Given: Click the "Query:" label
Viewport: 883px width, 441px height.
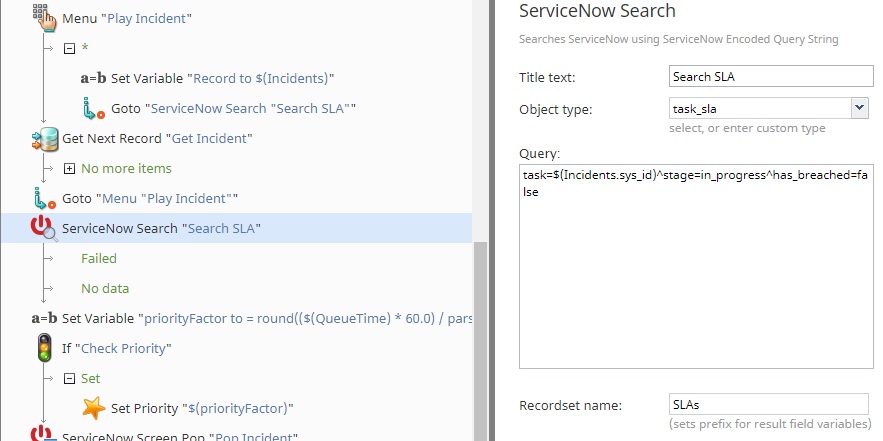Looking at the screenshot, I should point(539,154).
